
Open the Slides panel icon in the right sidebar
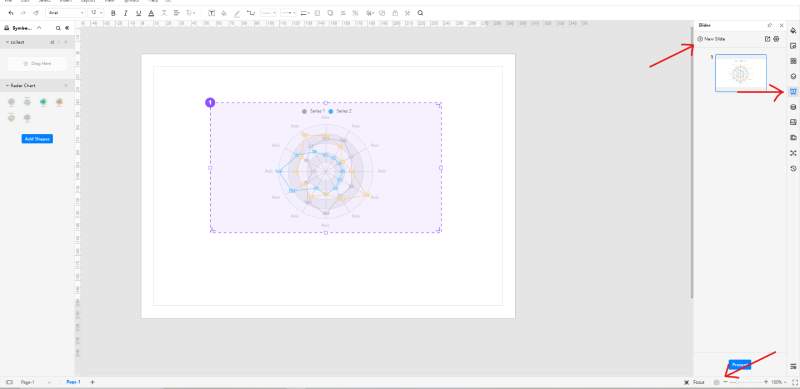793,92
